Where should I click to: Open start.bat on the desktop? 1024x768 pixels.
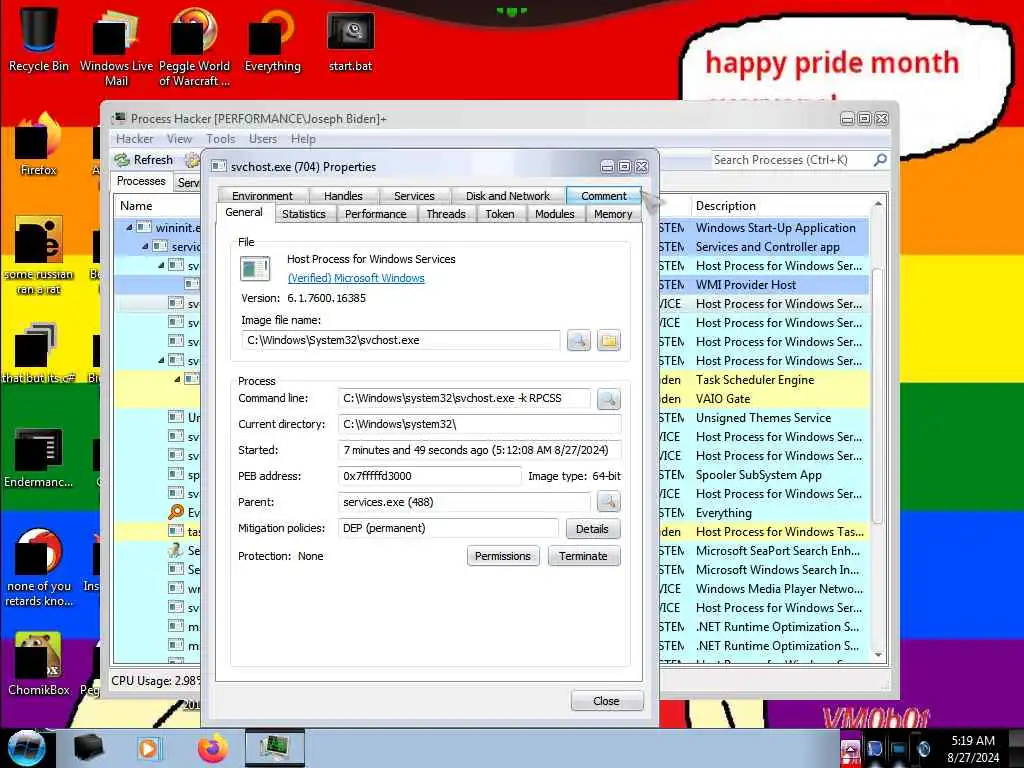tap(351, 40)
